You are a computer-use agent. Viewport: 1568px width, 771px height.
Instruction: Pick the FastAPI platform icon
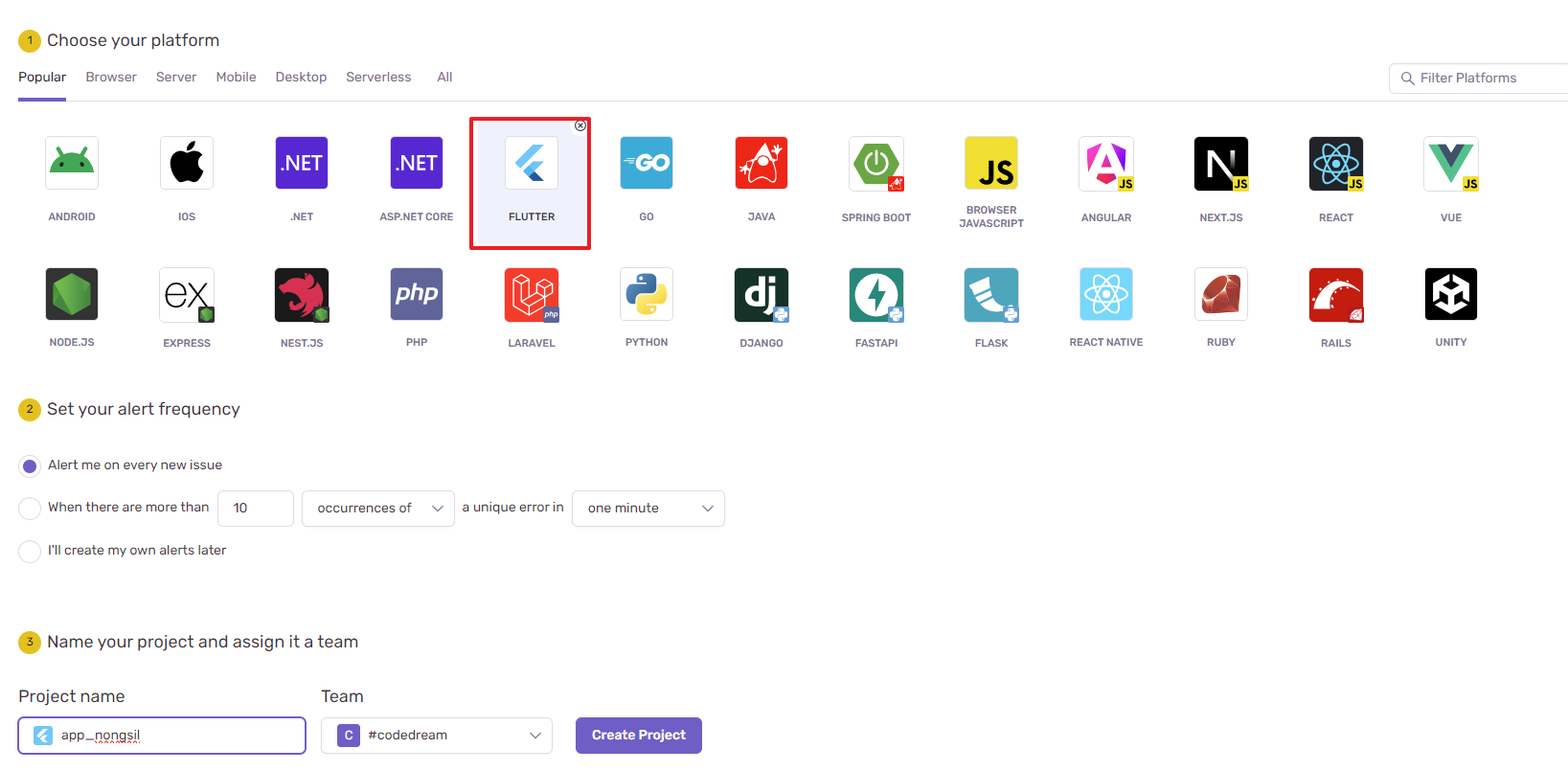click(x=876, y=294)
